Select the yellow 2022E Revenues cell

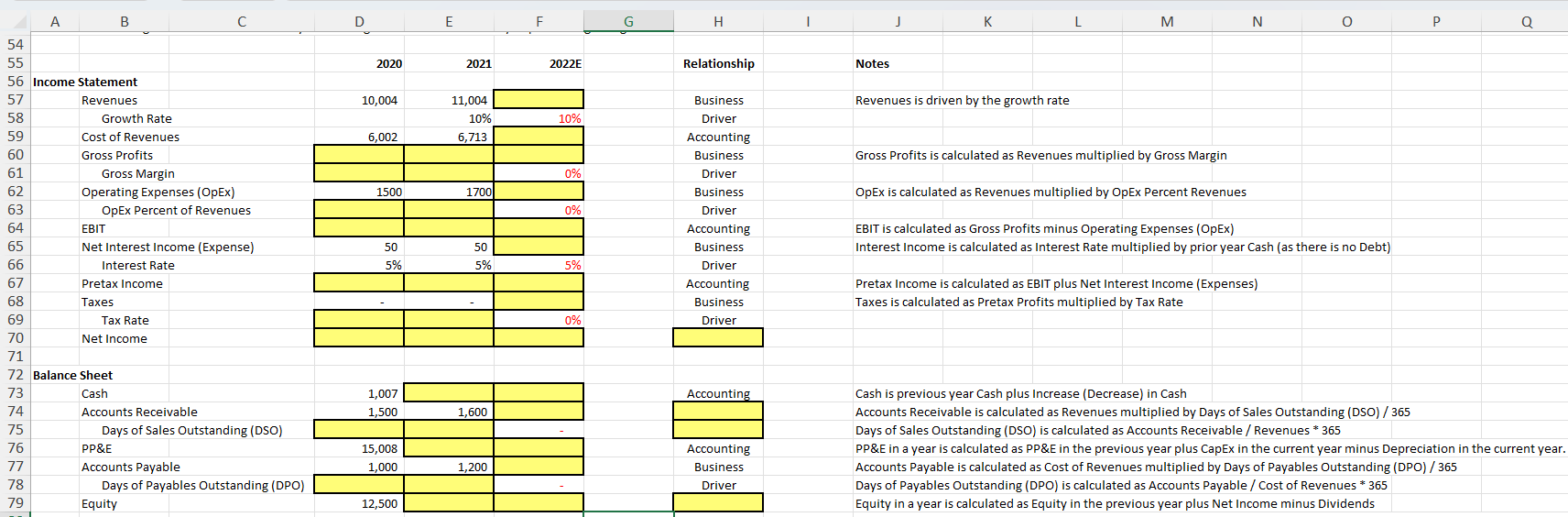[x=539, y=100]
